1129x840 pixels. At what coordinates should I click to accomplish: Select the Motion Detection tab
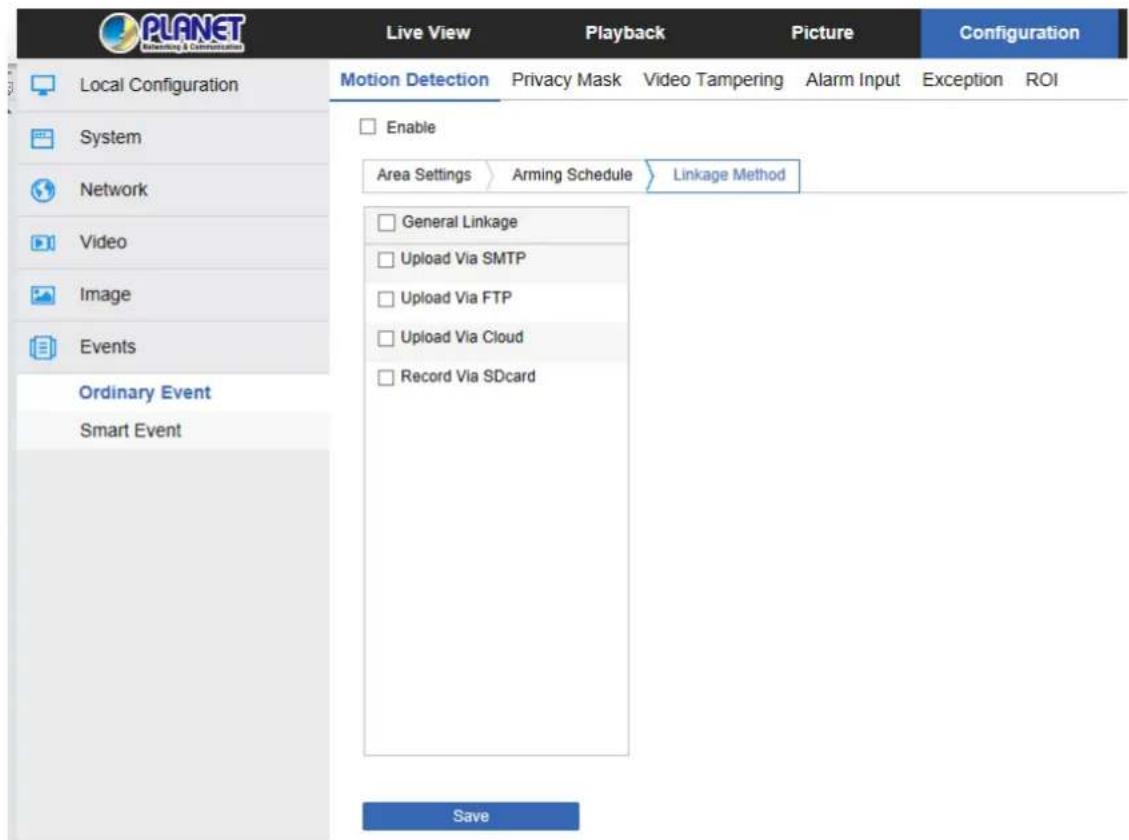(x=415, y=80)
